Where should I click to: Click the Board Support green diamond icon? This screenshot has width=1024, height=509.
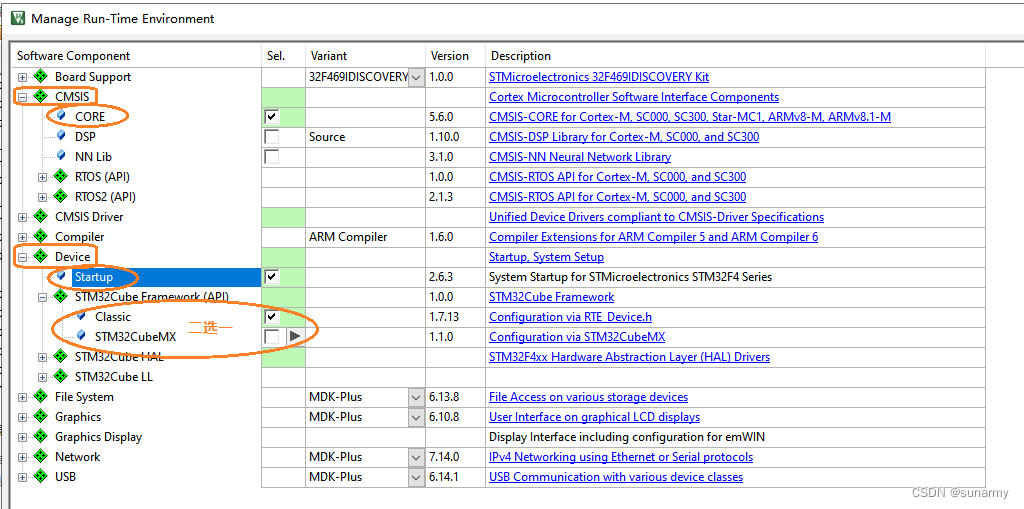click(40, 76)
